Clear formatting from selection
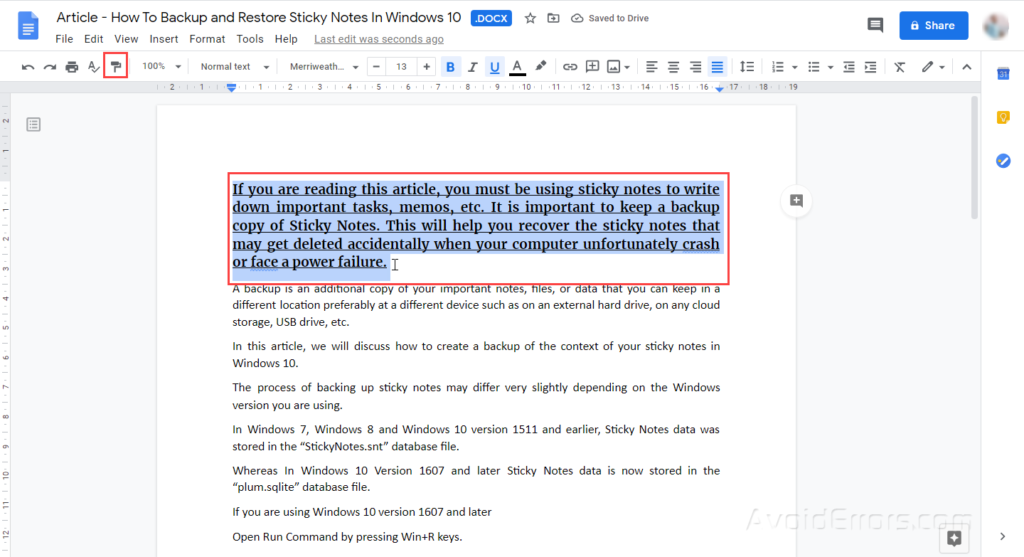The width and height of the screenshot is (1024, 557). (x=900, y=67)
